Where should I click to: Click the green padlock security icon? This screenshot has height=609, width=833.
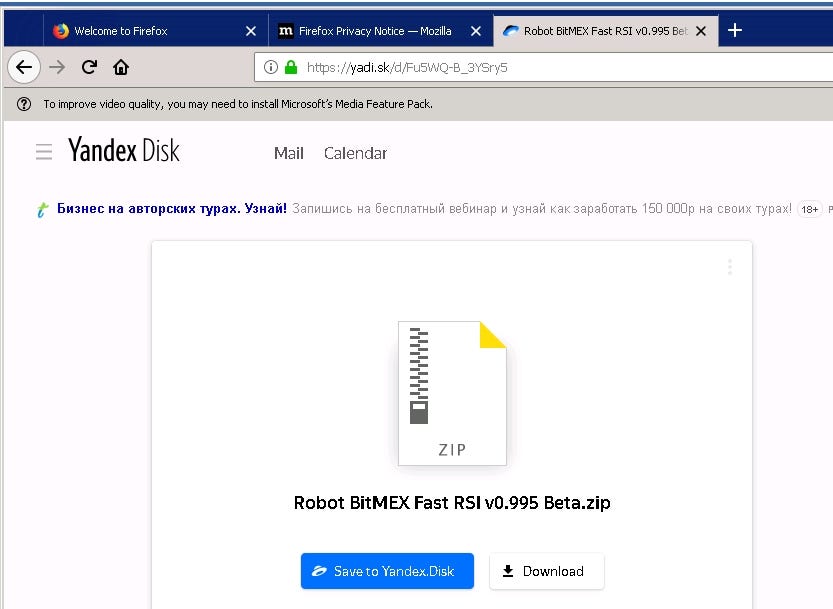(x=291, y=67)
